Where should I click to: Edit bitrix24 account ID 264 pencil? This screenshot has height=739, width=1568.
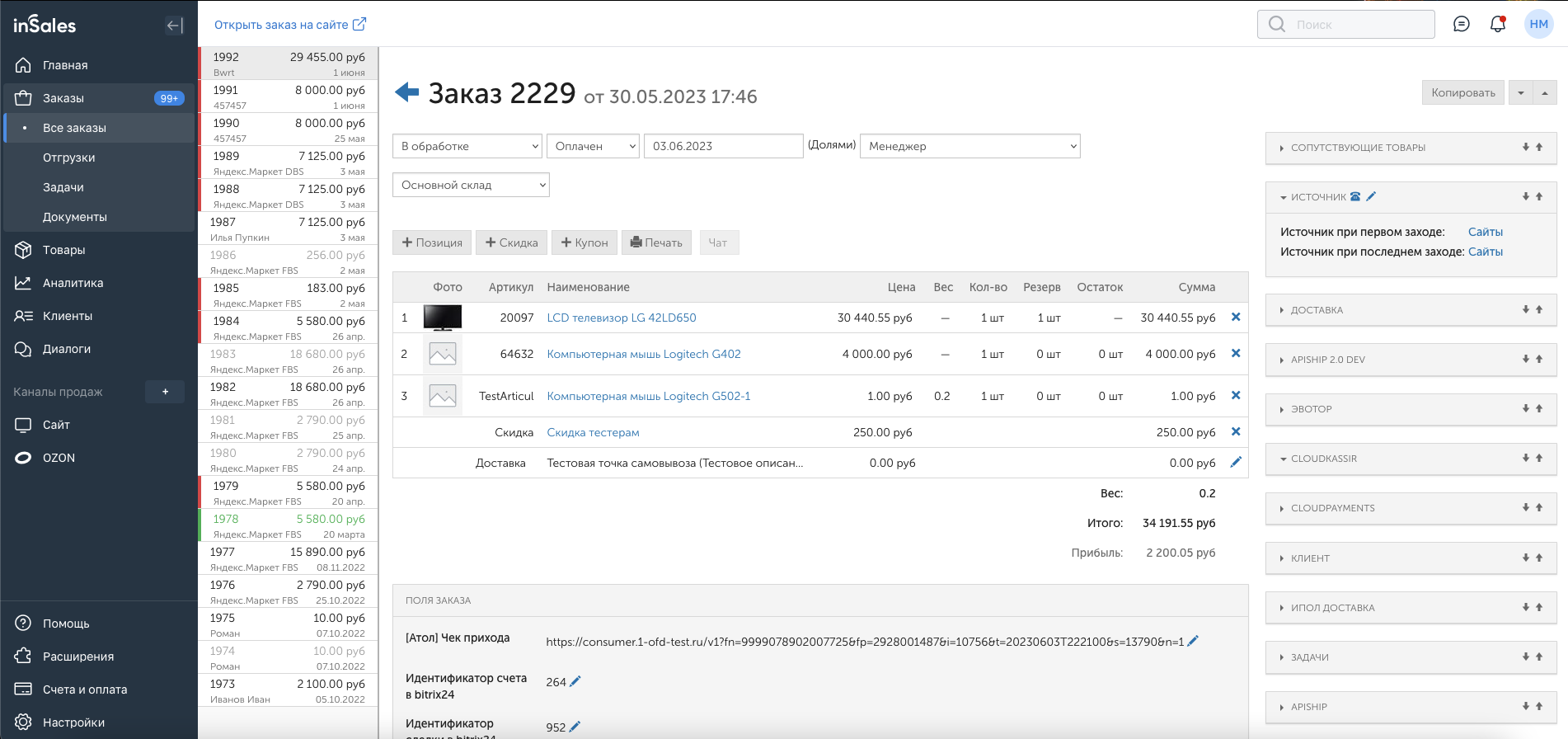click(x=575, y=681)
